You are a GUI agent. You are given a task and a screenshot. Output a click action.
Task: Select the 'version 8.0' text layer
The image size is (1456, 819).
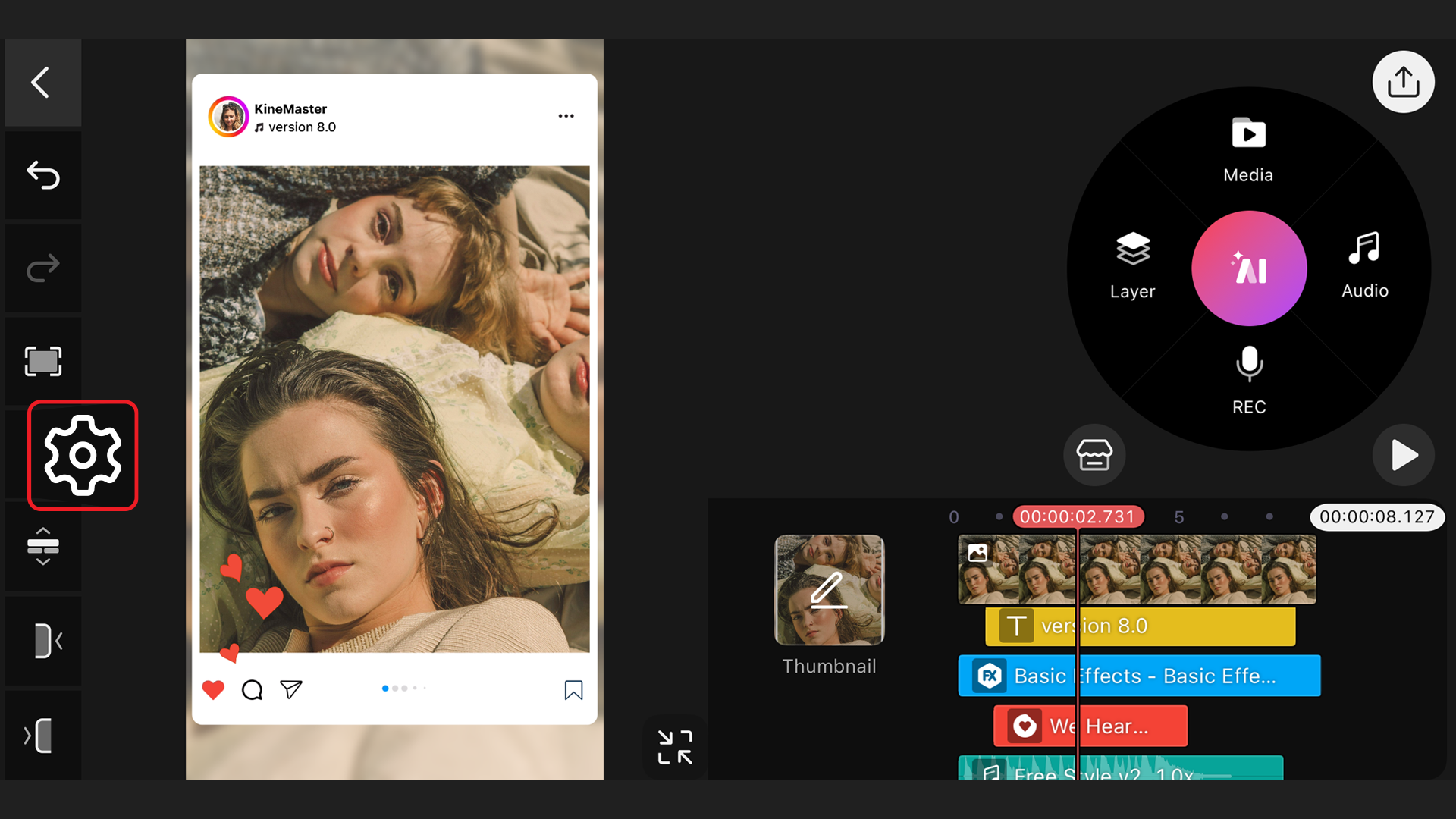point(1137,626)
